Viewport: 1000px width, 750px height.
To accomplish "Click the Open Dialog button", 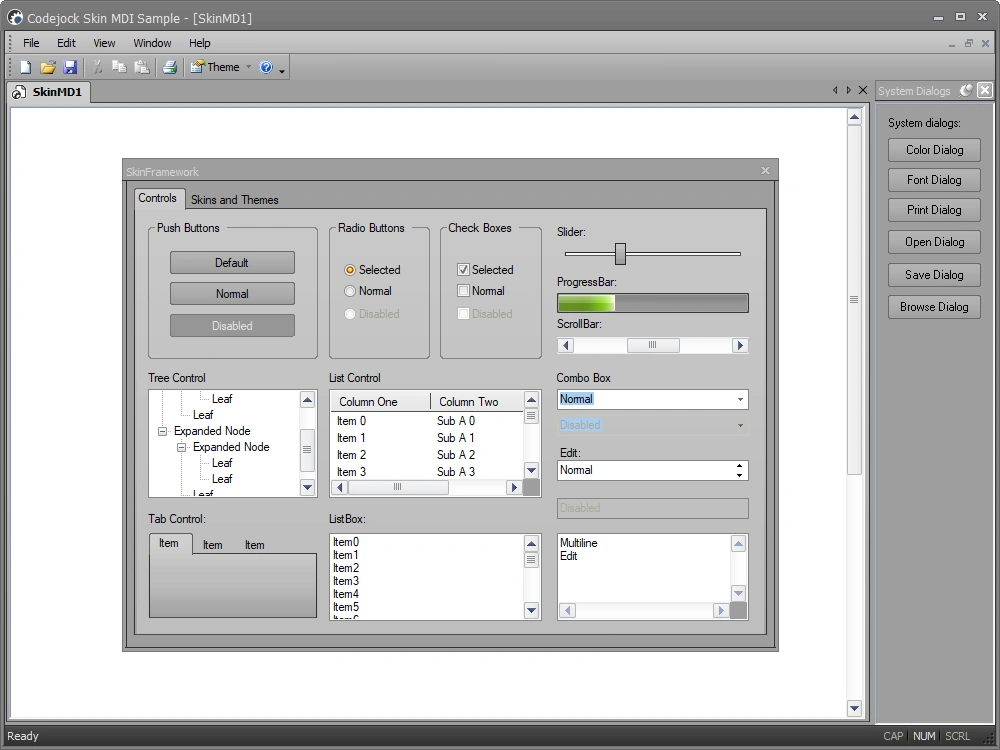I will (934, 242).
